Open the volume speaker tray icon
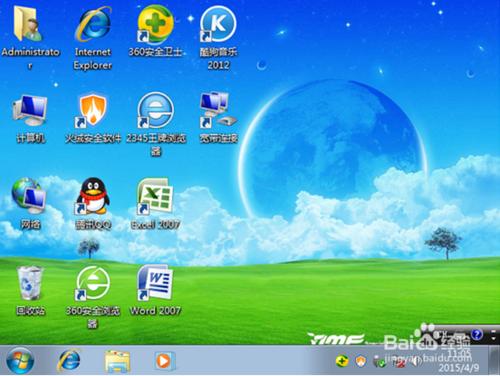 416,361
